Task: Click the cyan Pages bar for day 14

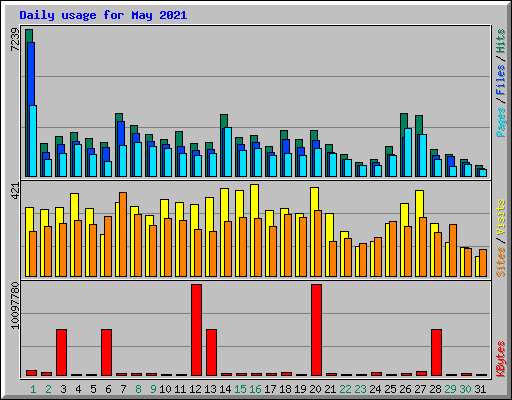Action: 228,152
